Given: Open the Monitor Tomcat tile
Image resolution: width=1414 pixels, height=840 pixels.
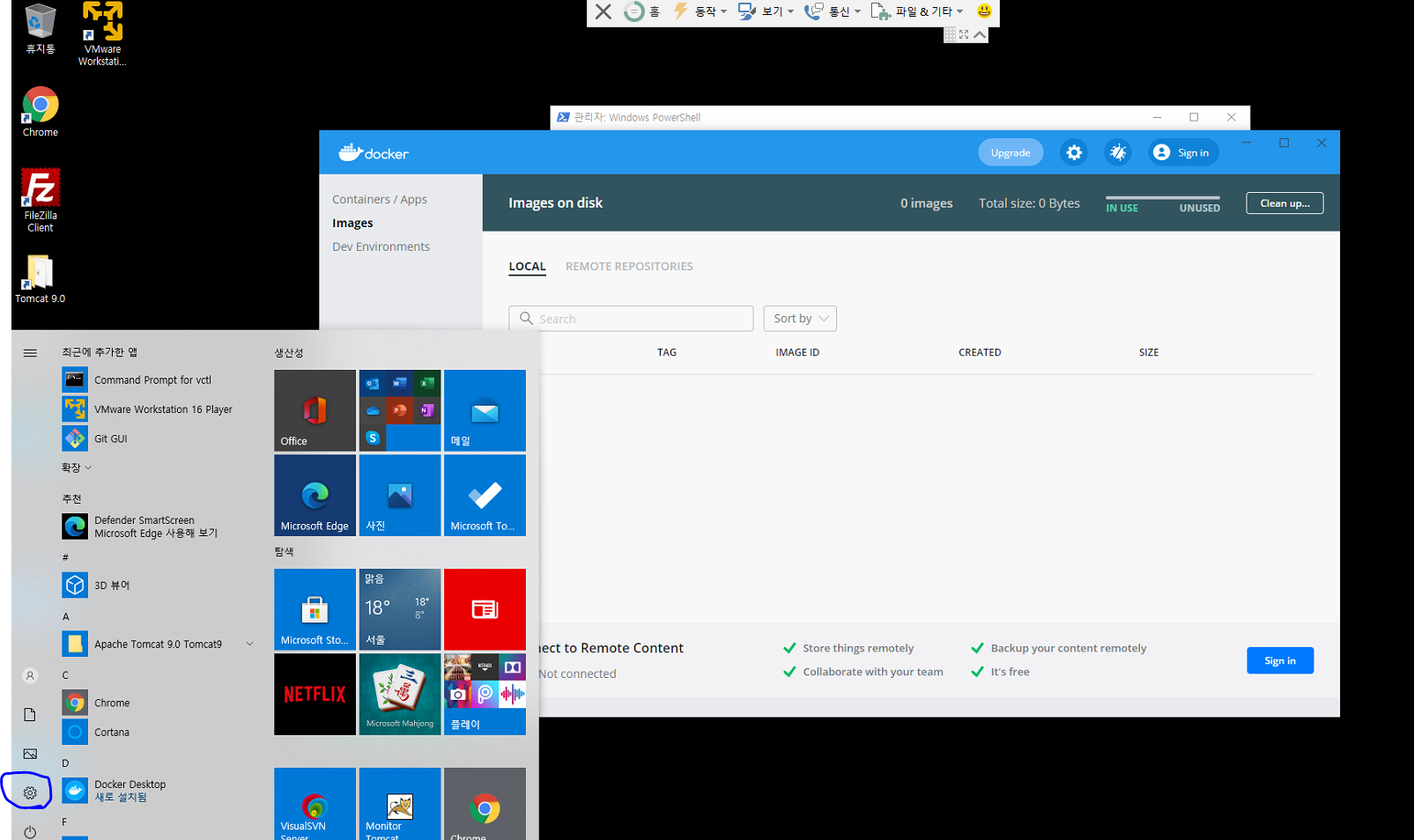Looking at the screenshot, I should (x=400, y=804).
